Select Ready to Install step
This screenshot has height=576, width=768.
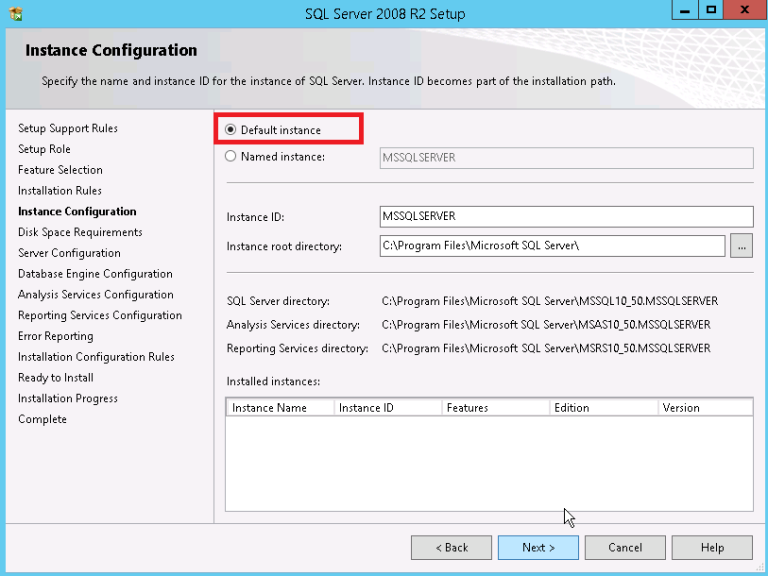coord(56,378)
